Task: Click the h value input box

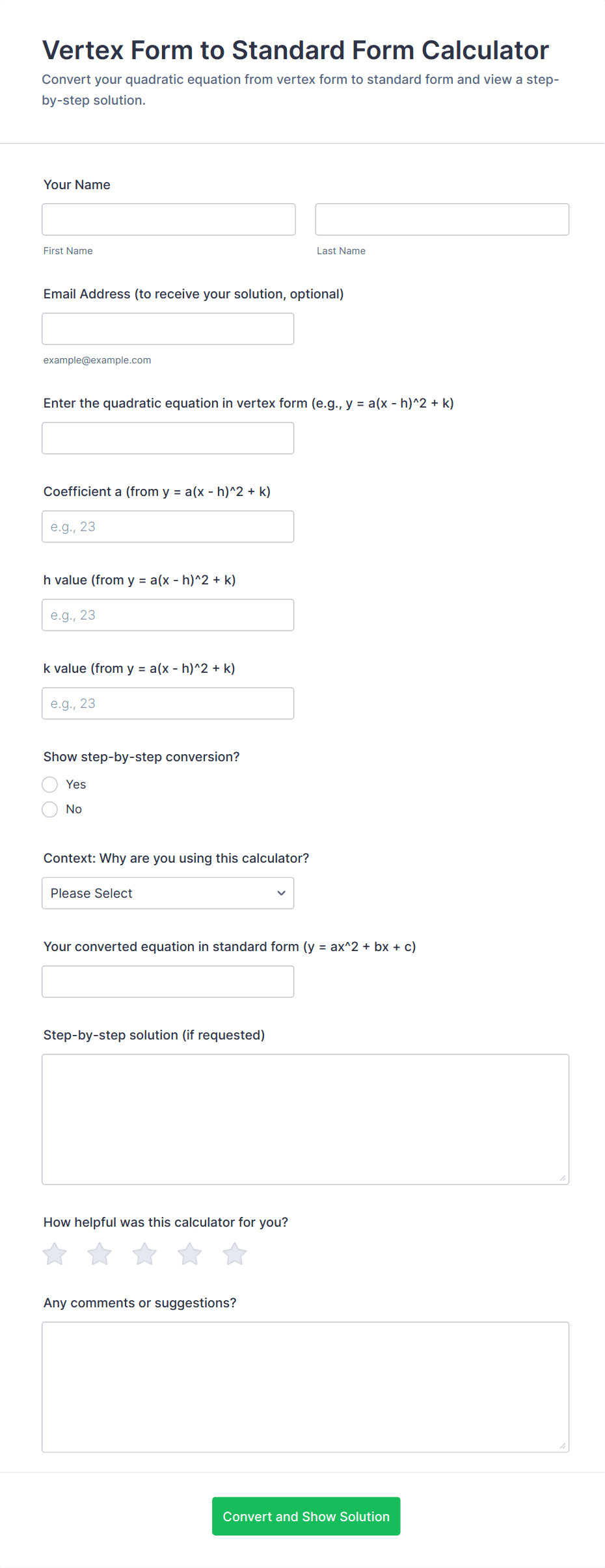Action: [x=168, y=615]
